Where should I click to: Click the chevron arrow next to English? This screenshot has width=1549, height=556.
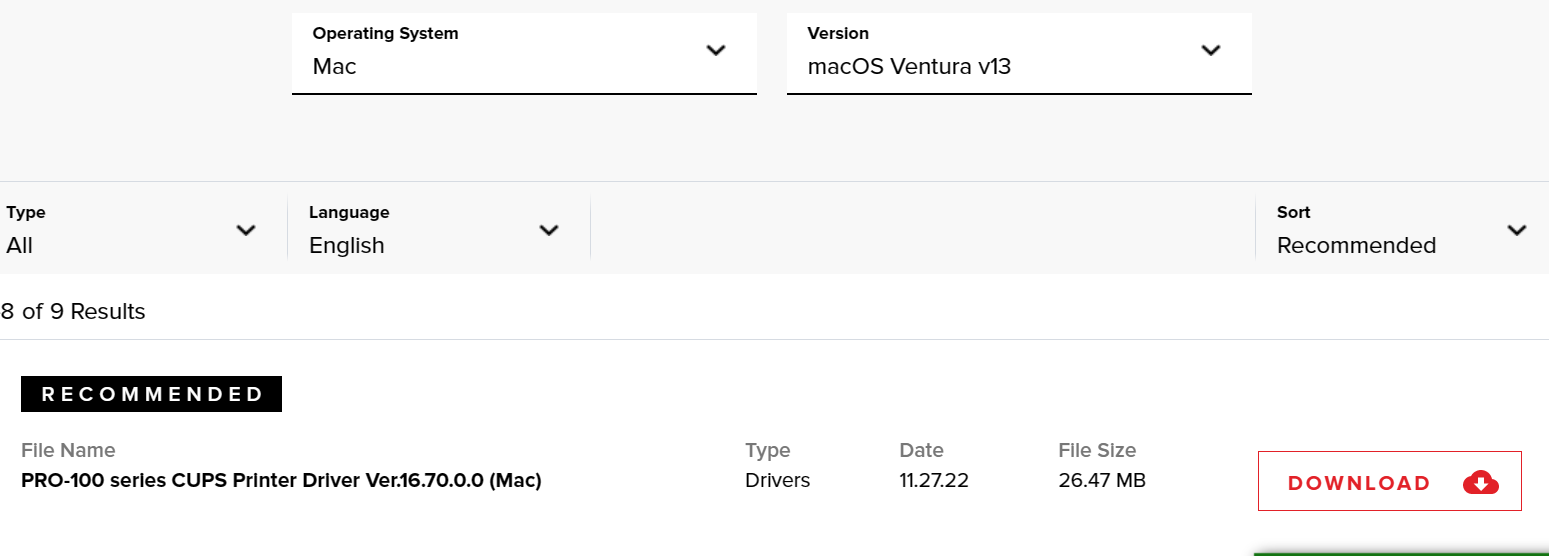[x=549, y=231]
